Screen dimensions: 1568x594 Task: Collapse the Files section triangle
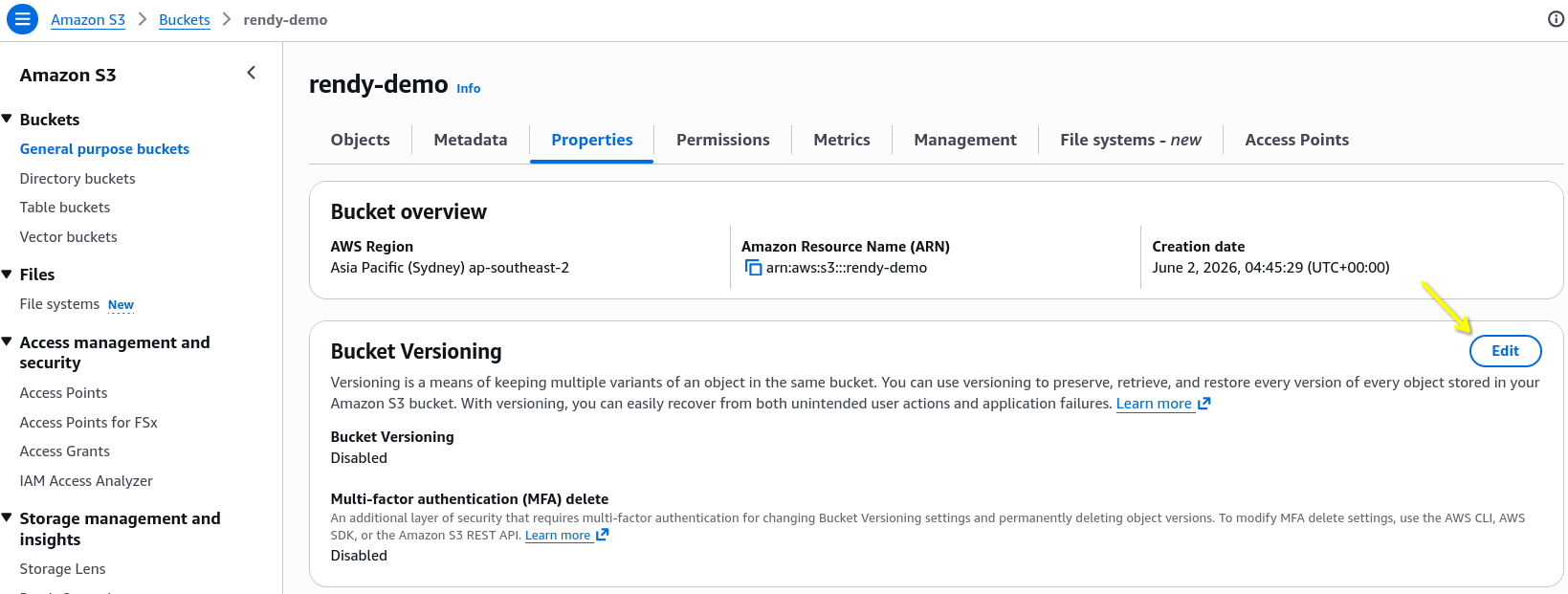pos(8,274)
